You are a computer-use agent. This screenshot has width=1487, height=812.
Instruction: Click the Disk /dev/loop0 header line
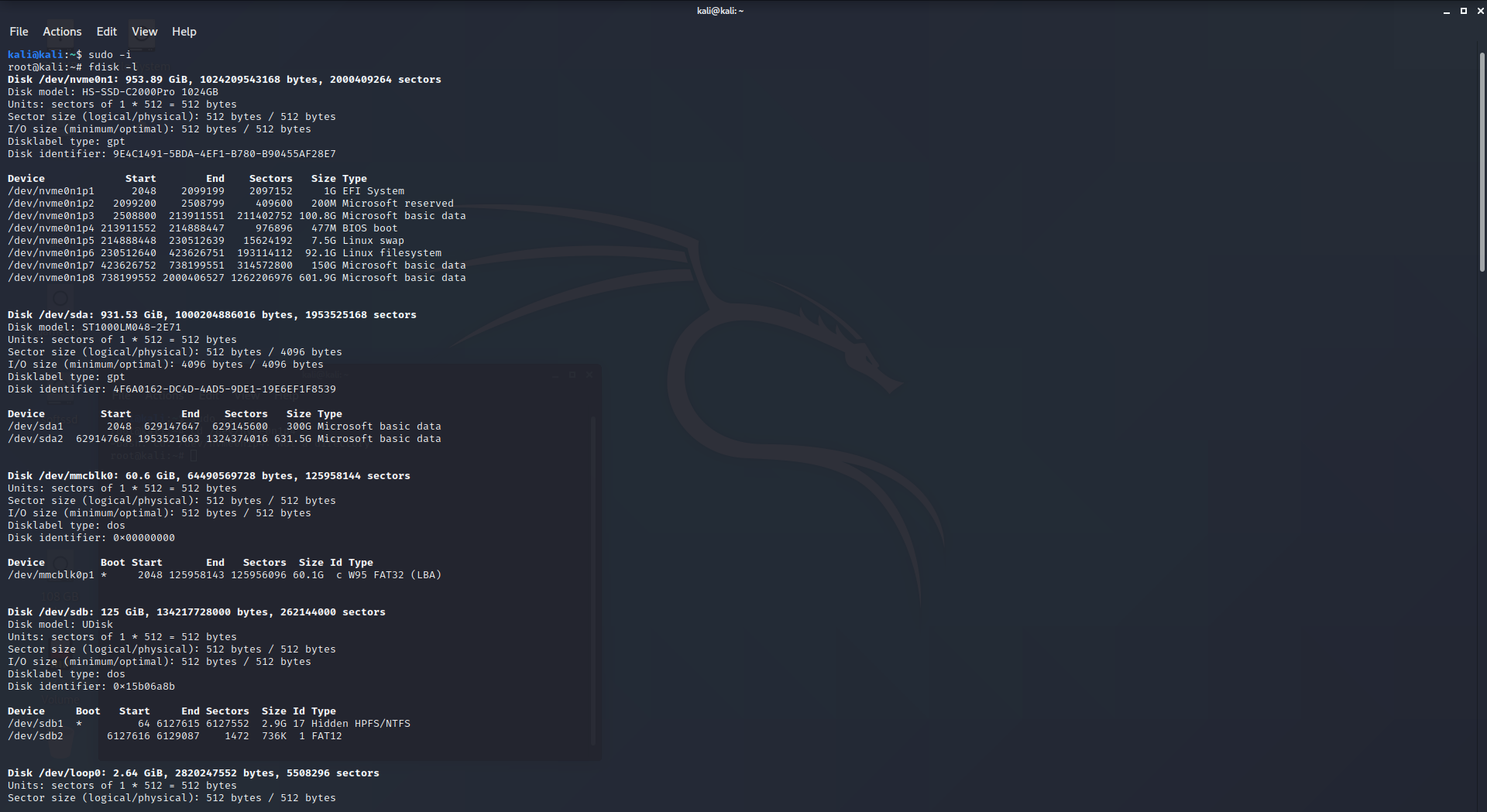click(x=194, y=773)
